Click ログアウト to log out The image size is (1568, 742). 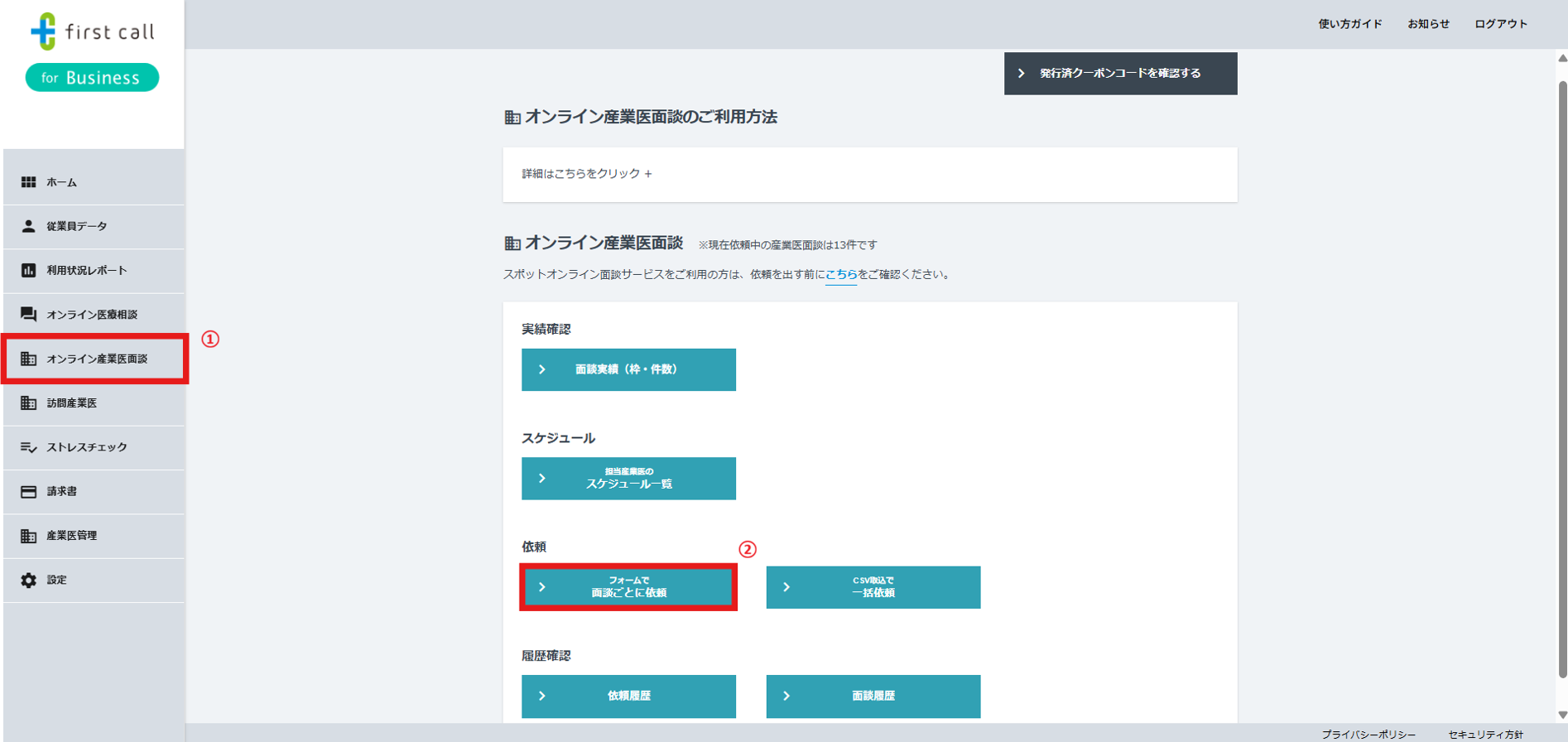1501,24
